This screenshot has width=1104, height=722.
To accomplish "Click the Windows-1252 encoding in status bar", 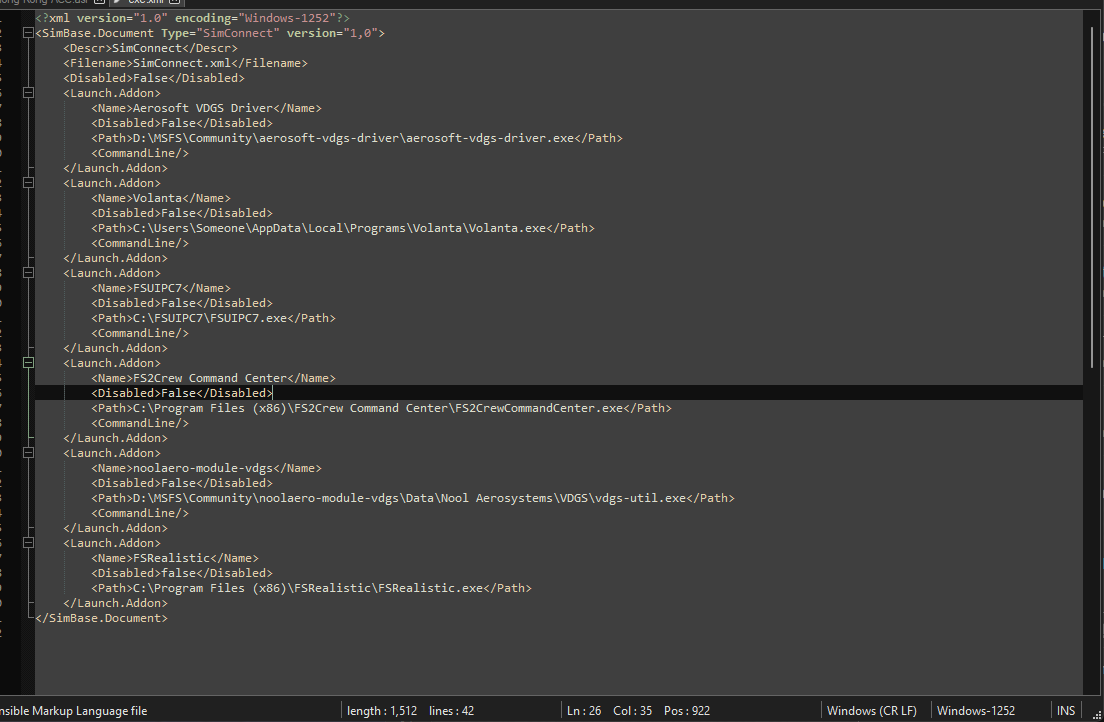I will click(x=976, y=711).
